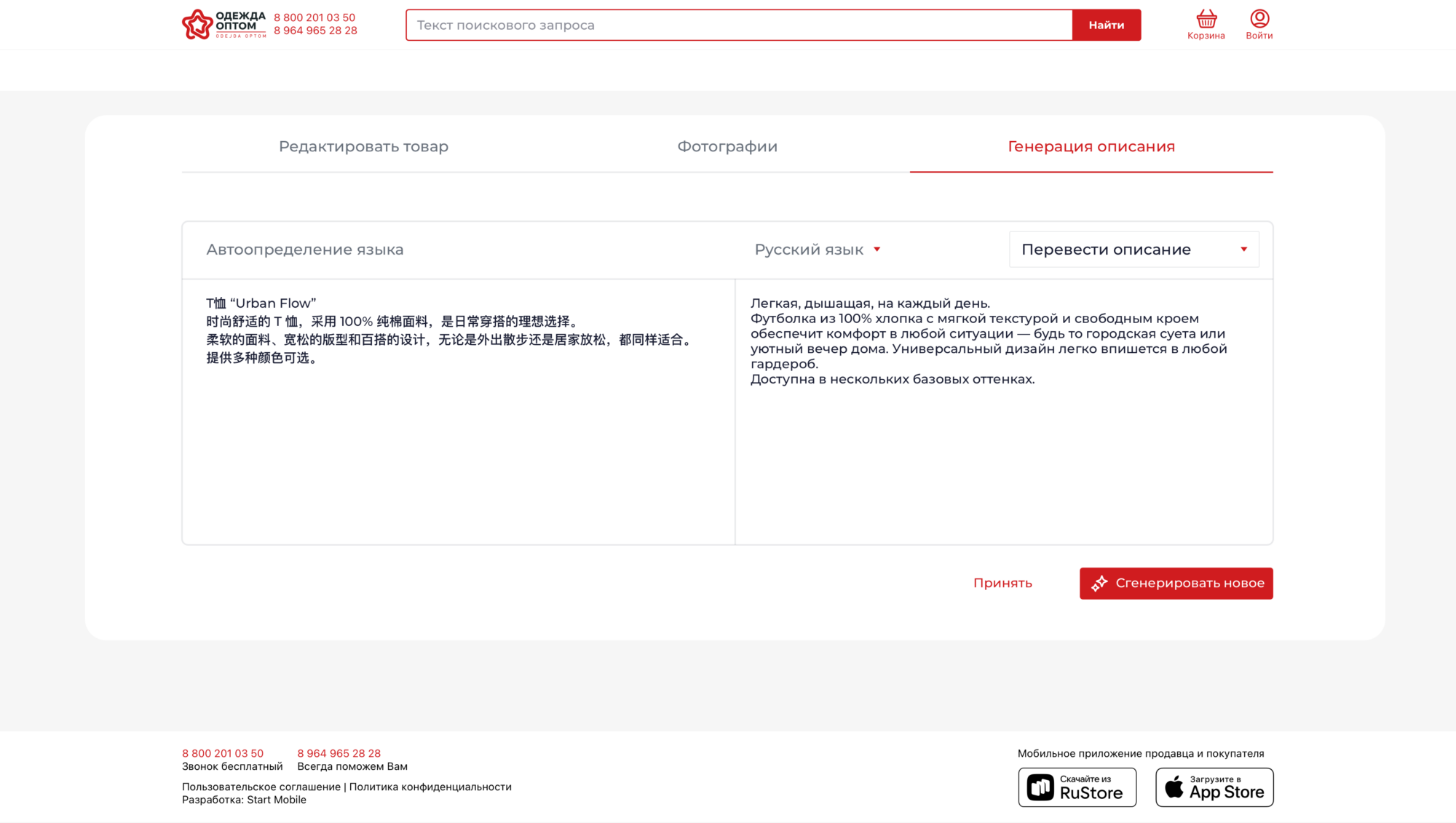The width and height of the screenshot is (1456, 823).
Task: Click the Принять button
Action: click(1002, 583)
